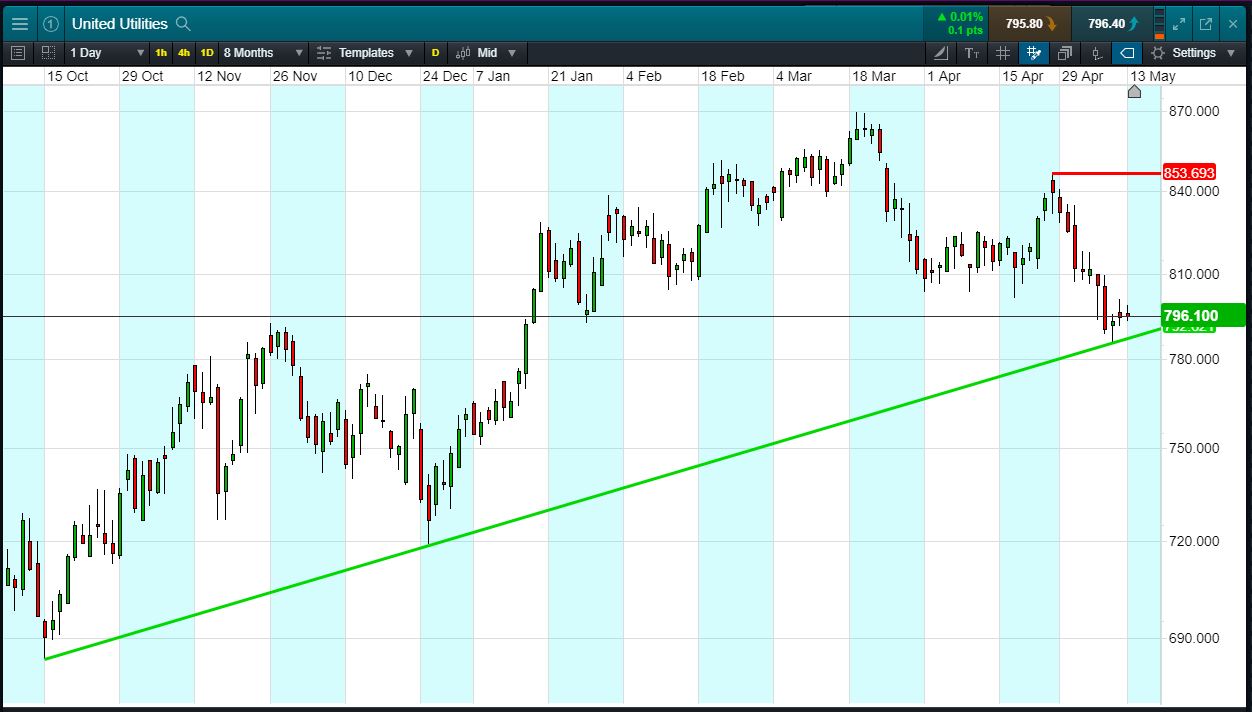The width and height of the screenshot is (1252, 712).
Task: Click the 690.000 price axis label
Action: (1193, 638)
